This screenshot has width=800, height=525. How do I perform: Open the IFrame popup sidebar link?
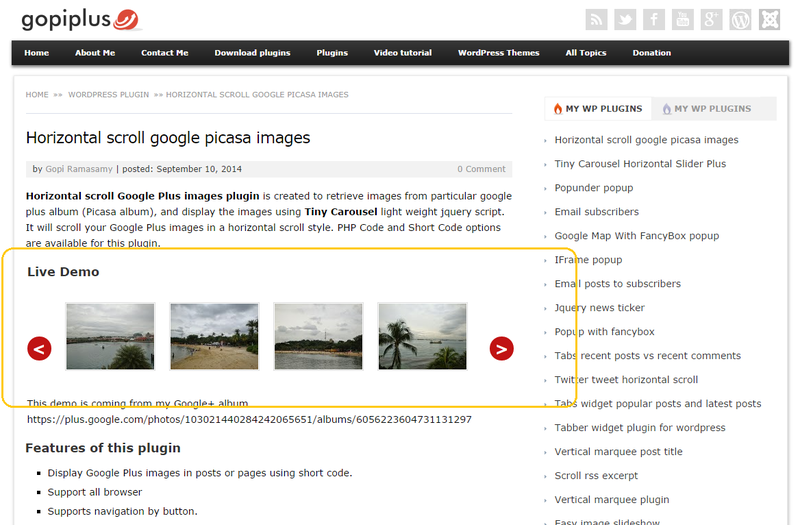(x=588, y=260)
